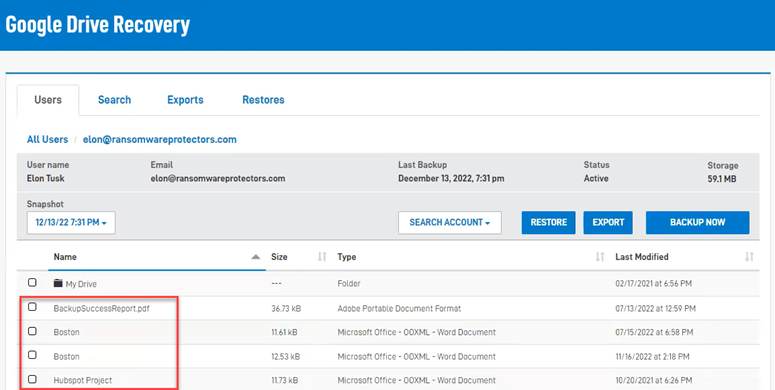This screenshot has width=775, height=390.
Task: Open the Restores tab
Action: pos(263,100)
